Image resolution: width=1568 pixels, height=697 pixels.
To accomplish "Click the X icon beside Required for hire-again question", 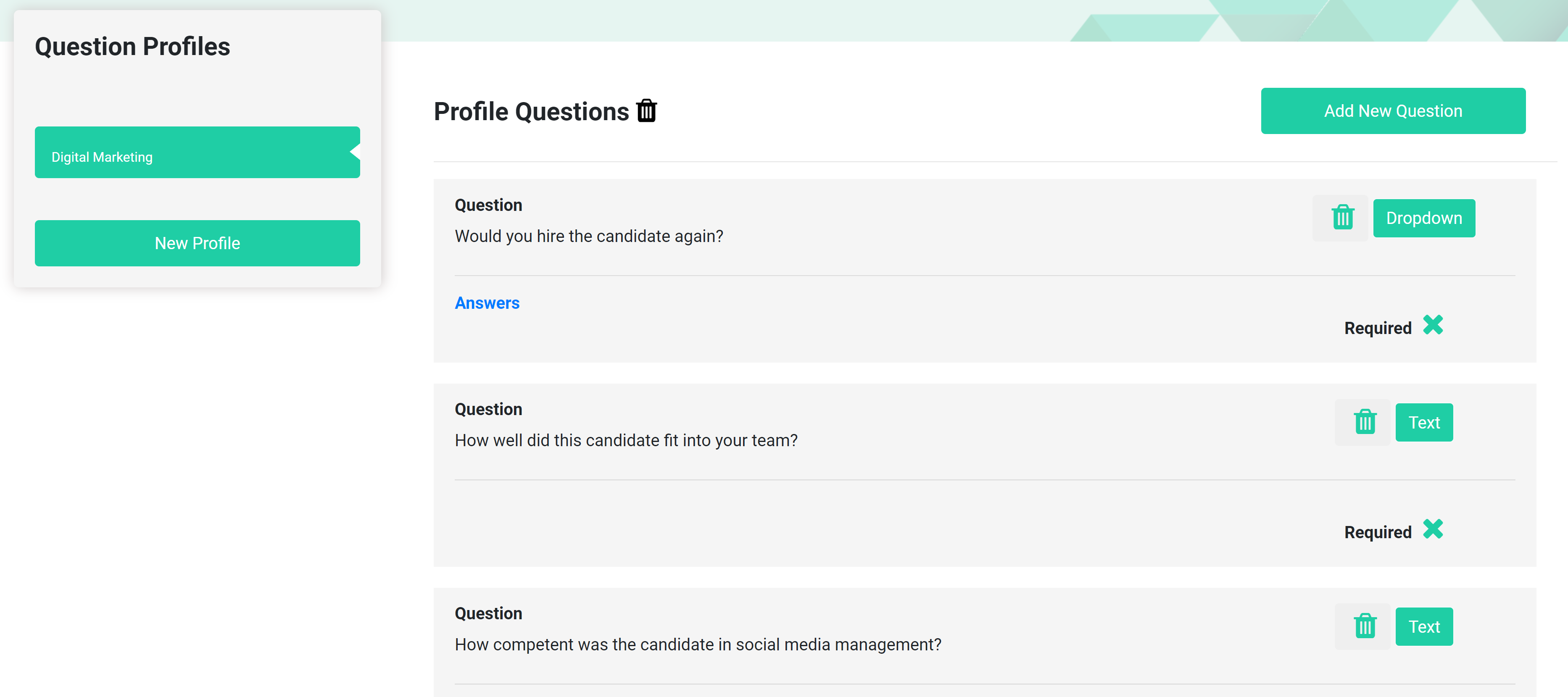I will 1433,326.
